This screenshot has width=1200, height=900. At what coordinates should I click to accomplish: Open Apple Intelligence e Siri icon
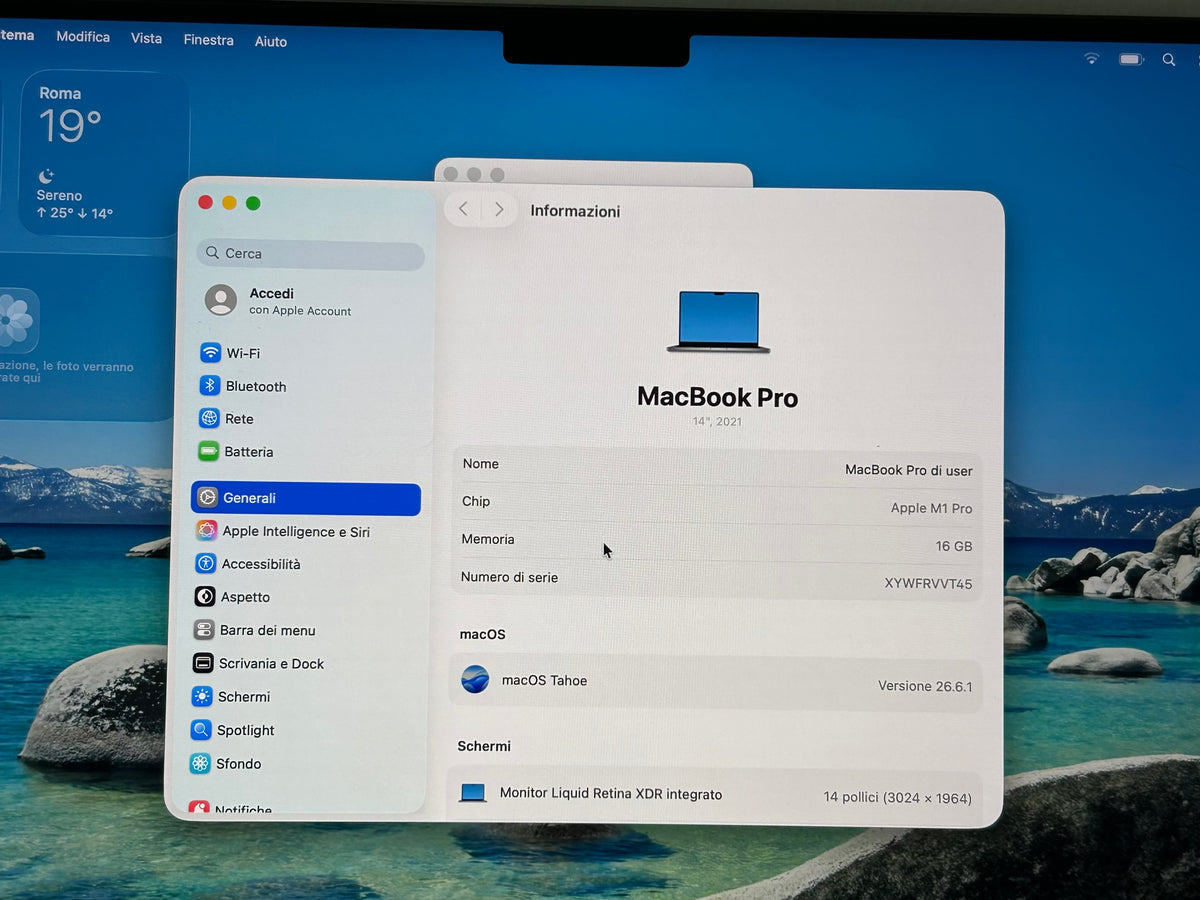pos(207,531)
